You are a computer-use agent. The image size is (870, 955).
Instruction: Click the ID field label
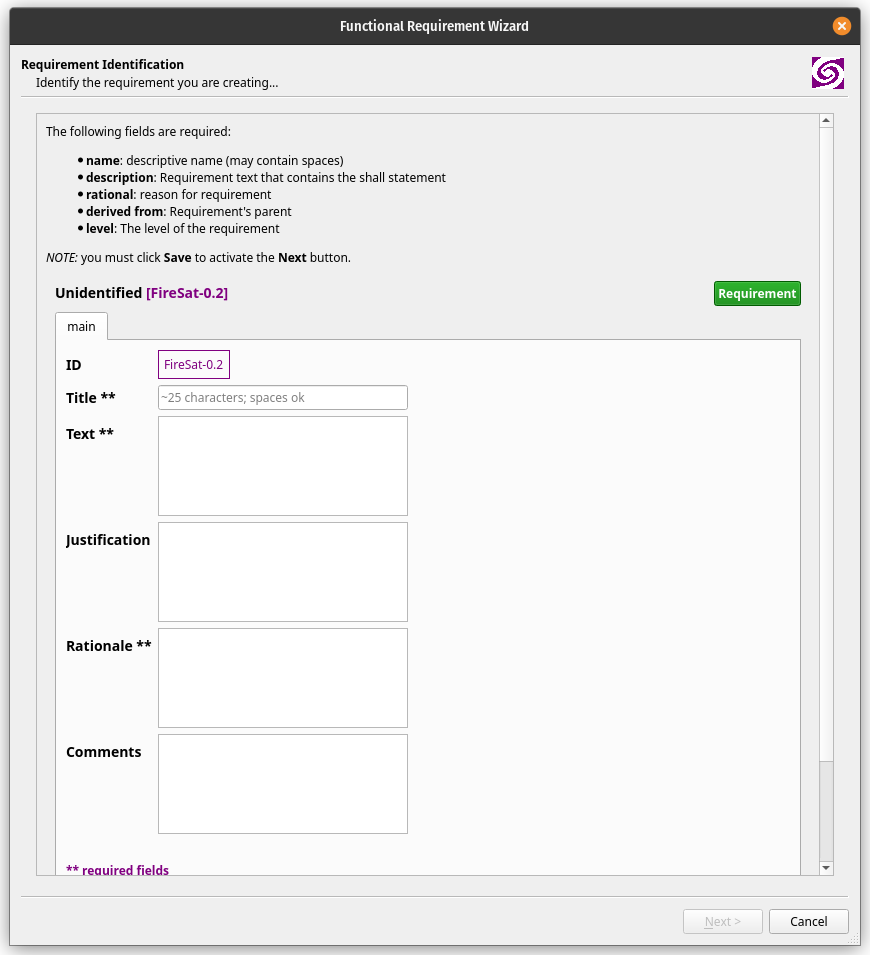coord(74,365)
